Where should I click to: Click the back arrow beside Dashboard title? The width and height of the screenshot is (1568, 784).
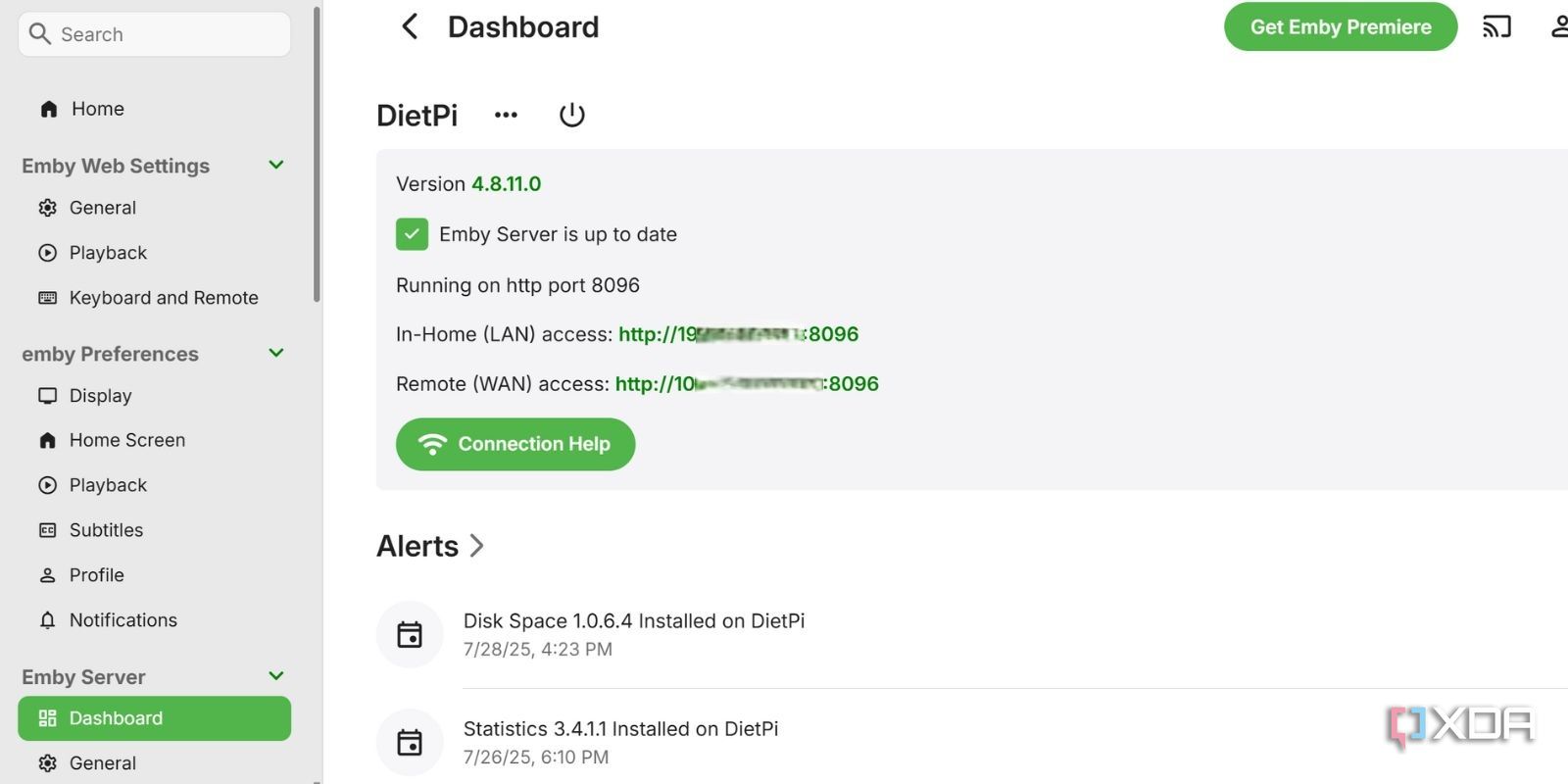tap(410, 26)
